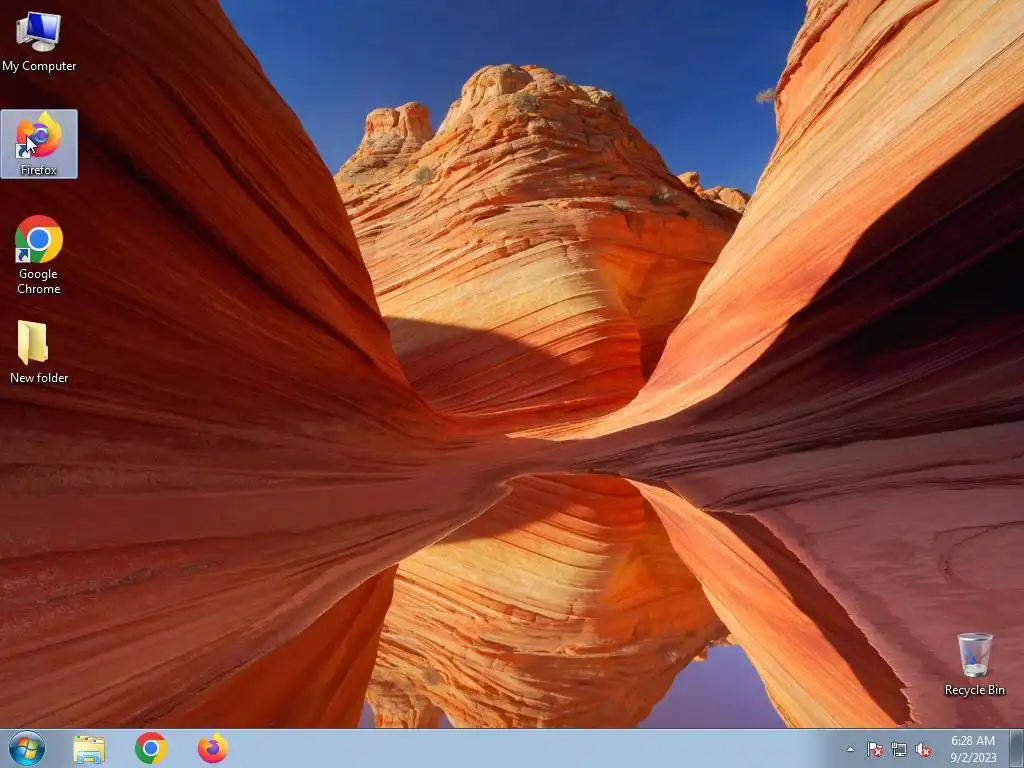Open Action Center flag icon
Image resolution: width=1024 pixels, height=768 pixels.
pyautogui.click(x=874, y=750)
